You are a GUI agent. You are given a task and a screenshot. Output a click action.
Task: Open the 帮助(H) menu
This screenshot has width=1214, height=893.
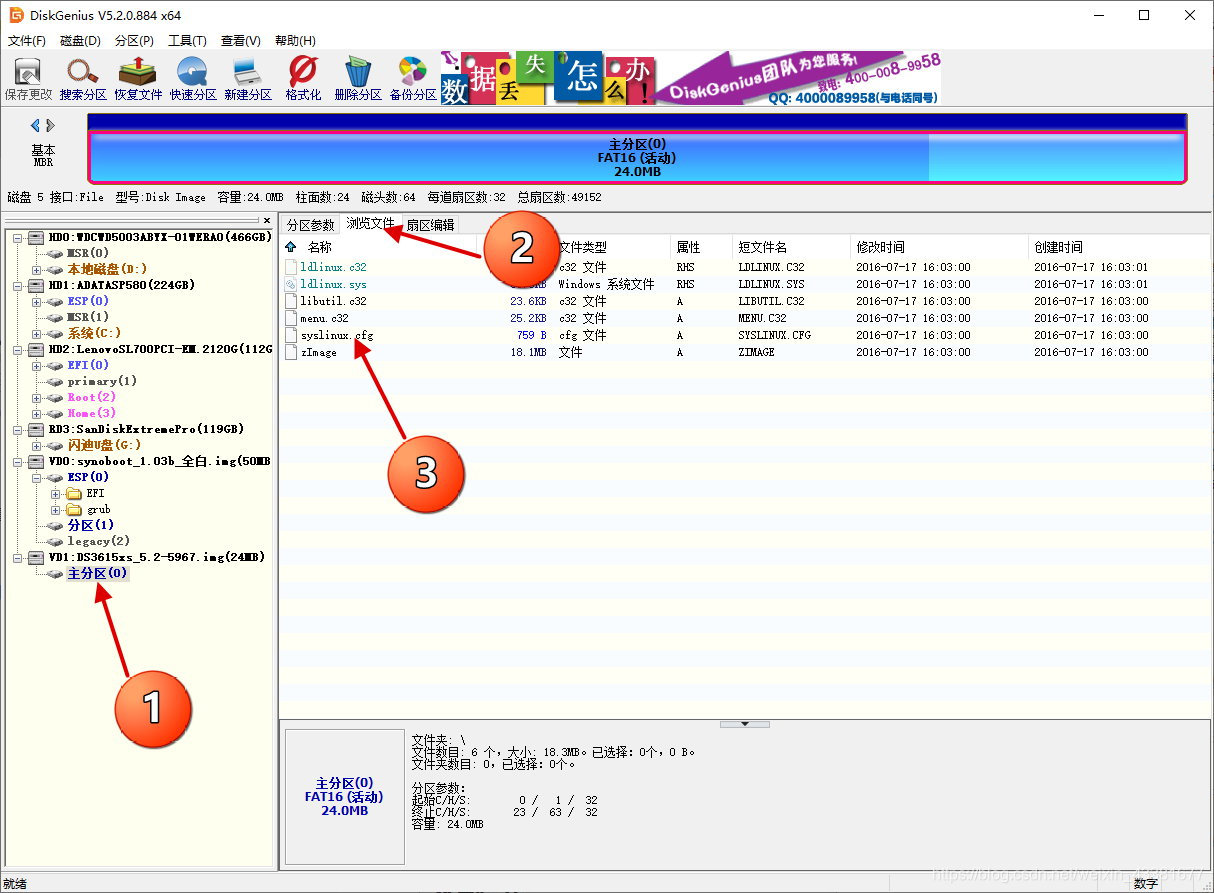[295, 41]
